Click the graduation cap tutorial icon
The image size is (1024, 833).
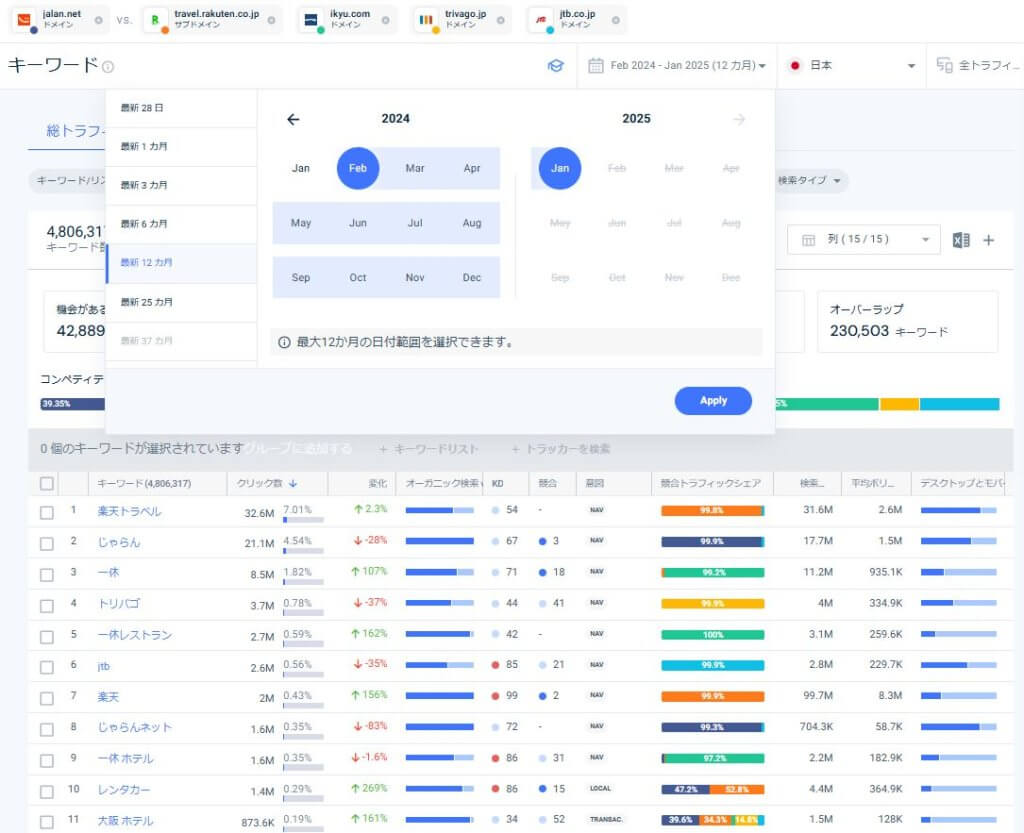(555, 66)
